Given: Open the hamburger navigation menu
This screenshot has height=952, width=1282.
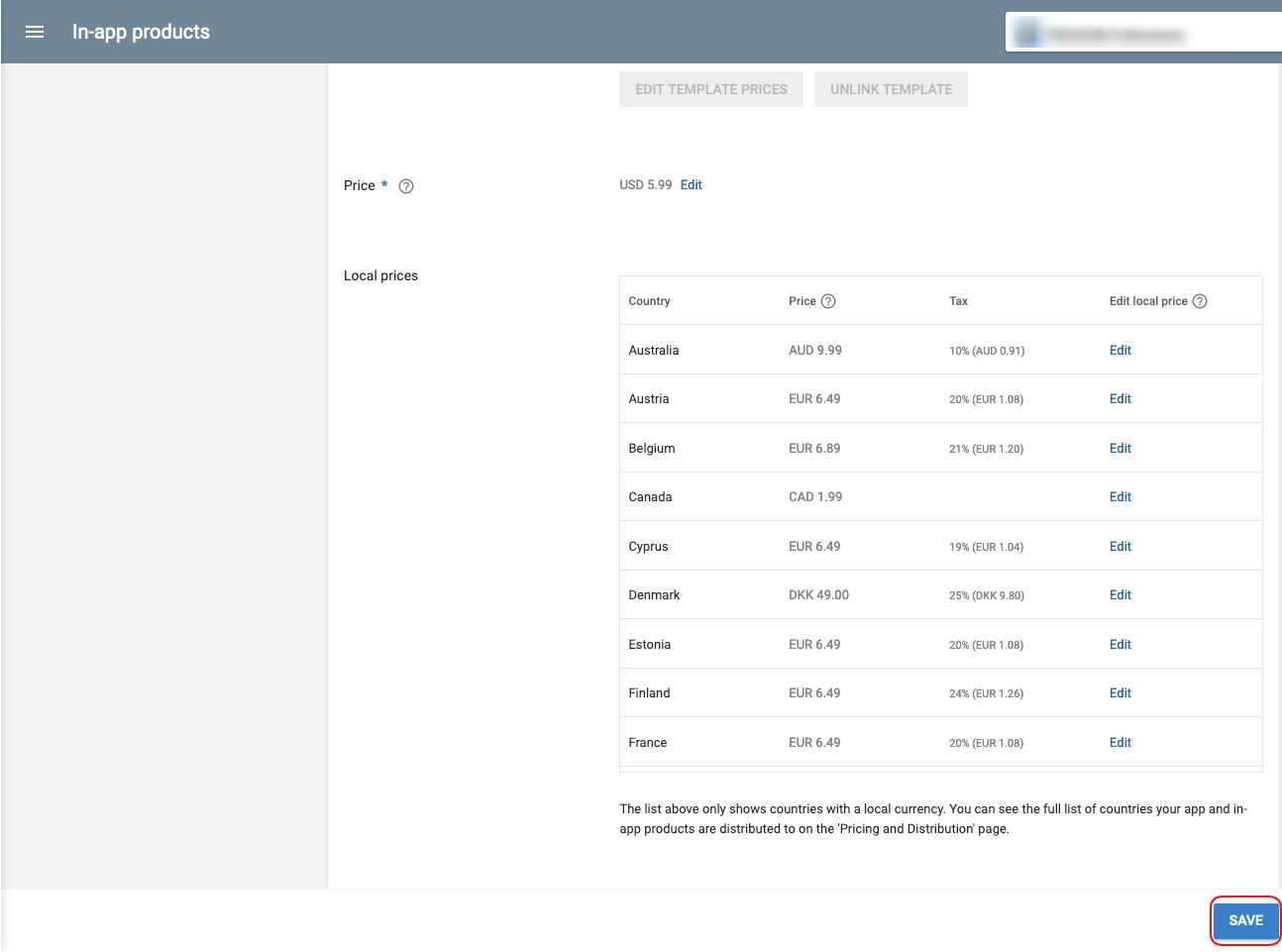Looking at the screenshot, I should [x=35, y=32].
